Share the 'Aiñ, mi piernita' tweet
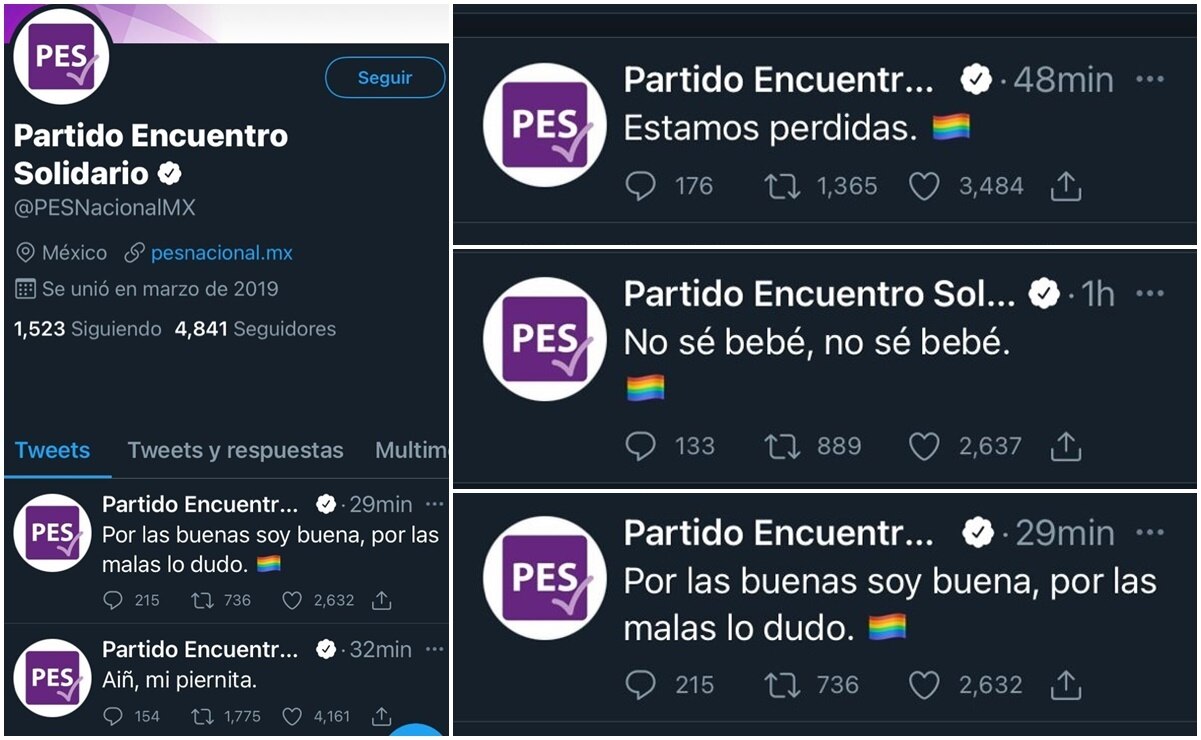Viewport: 1201px width, 740px height. (x=382, y=716)
